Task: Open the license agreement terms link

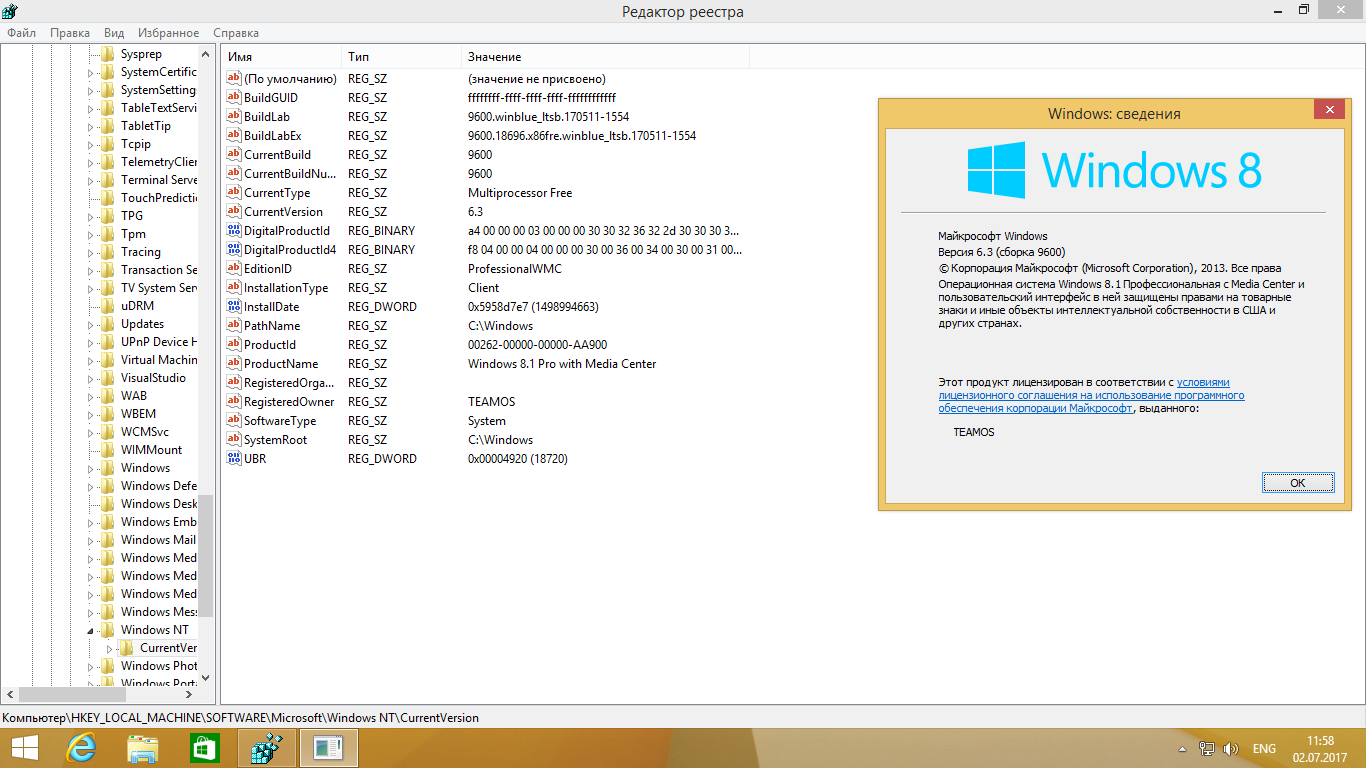Action: click(x=1091, y=395)
